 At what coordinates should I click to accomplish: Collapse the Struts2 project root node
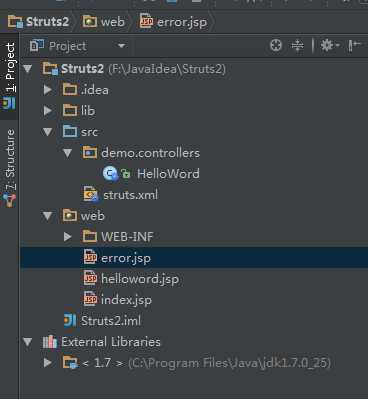pos(28,69)
